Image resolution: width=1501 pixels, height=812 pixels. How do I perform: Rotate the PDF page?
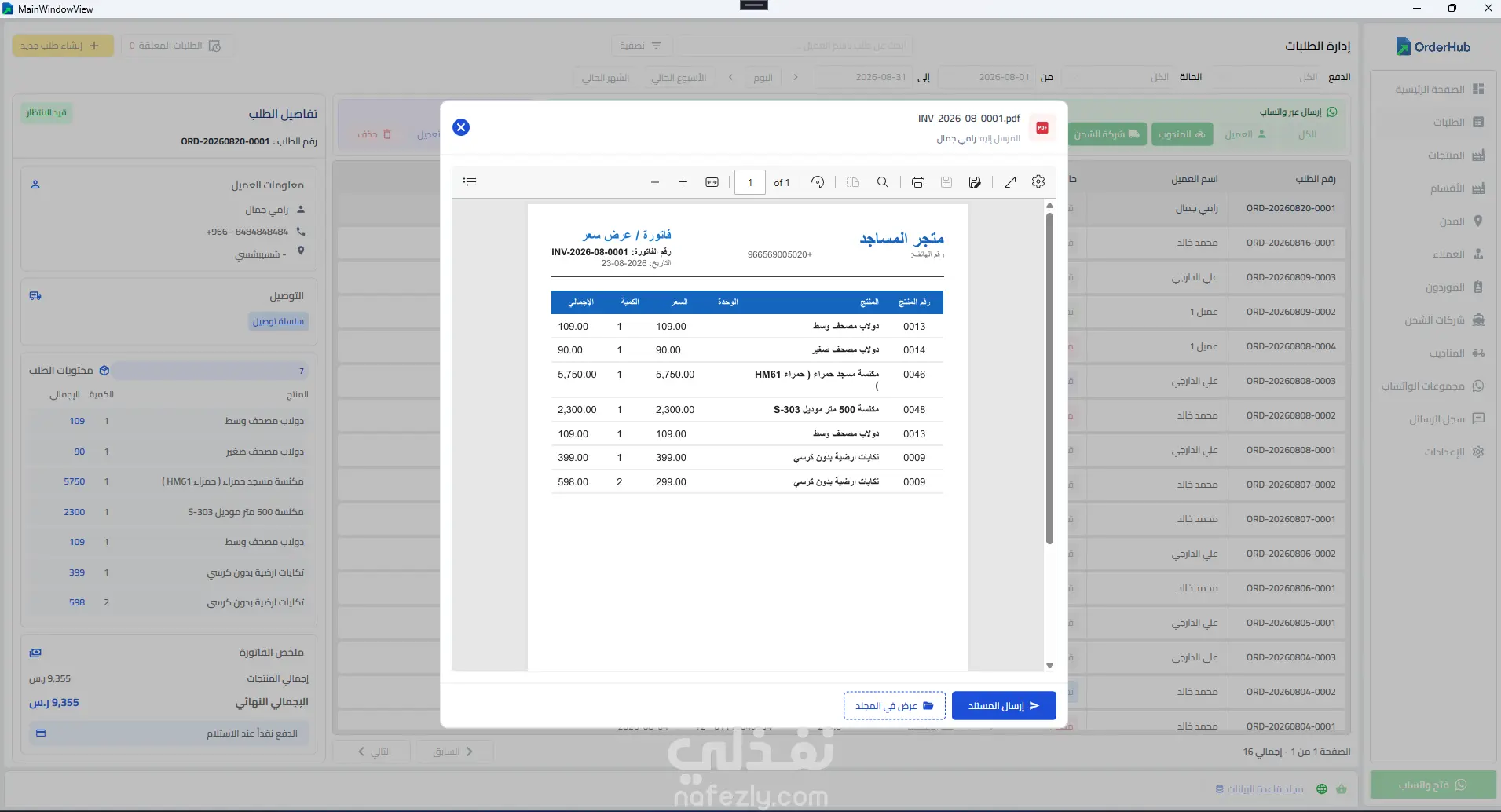click(x=818, y=182)
